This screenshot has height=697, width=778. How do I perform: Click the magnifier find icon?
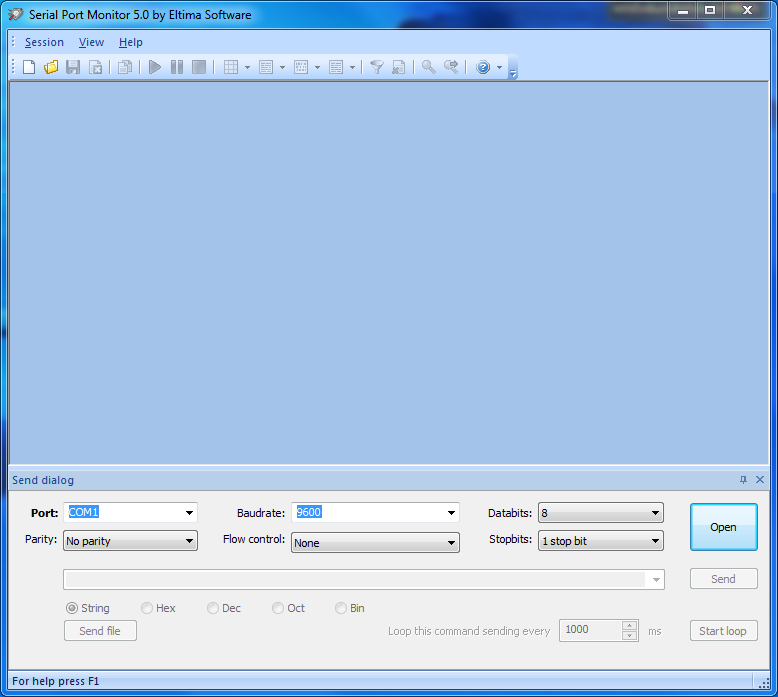[429, 67]
